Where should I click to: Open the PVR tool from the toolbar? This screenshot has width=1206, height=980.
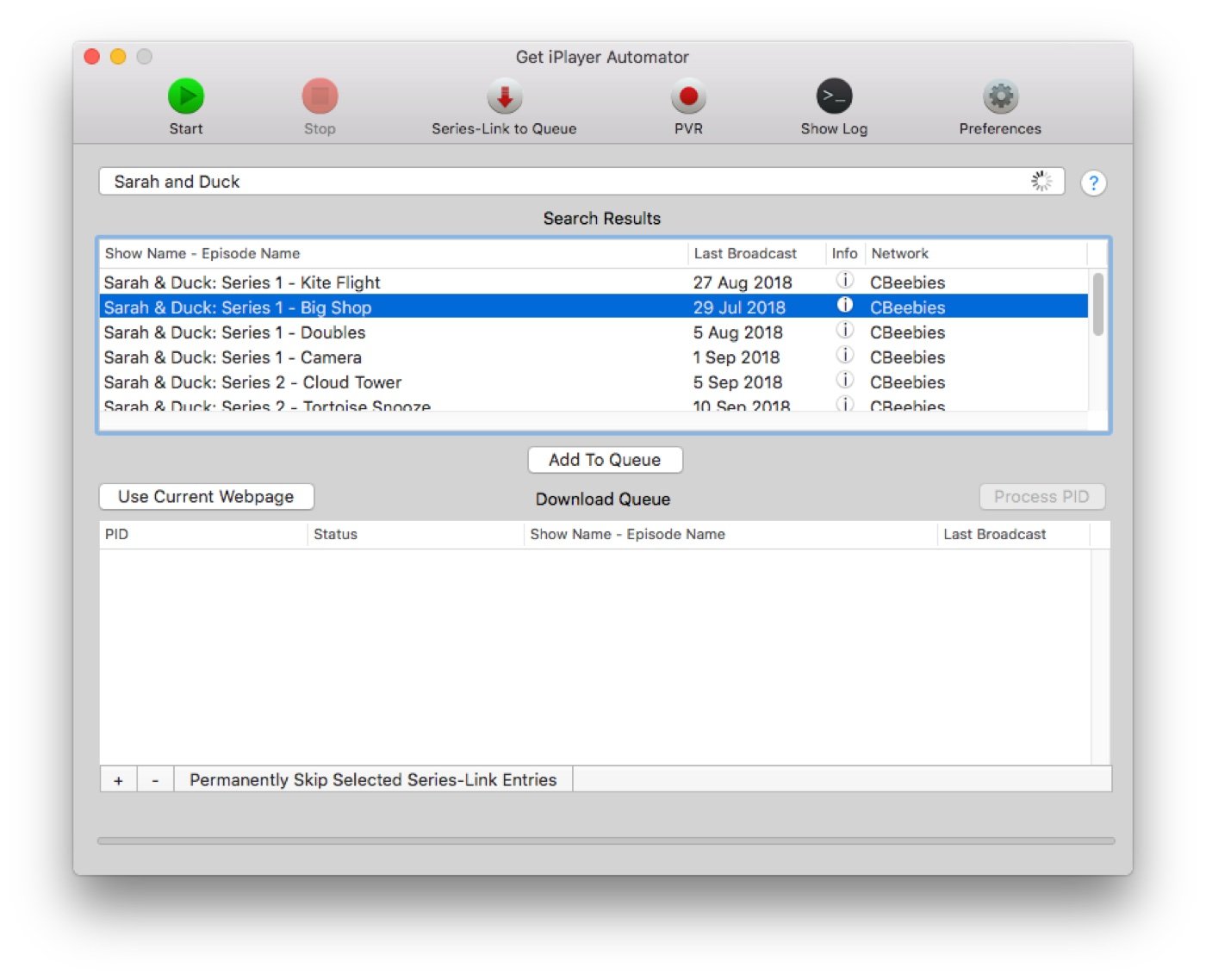[687, 96]
